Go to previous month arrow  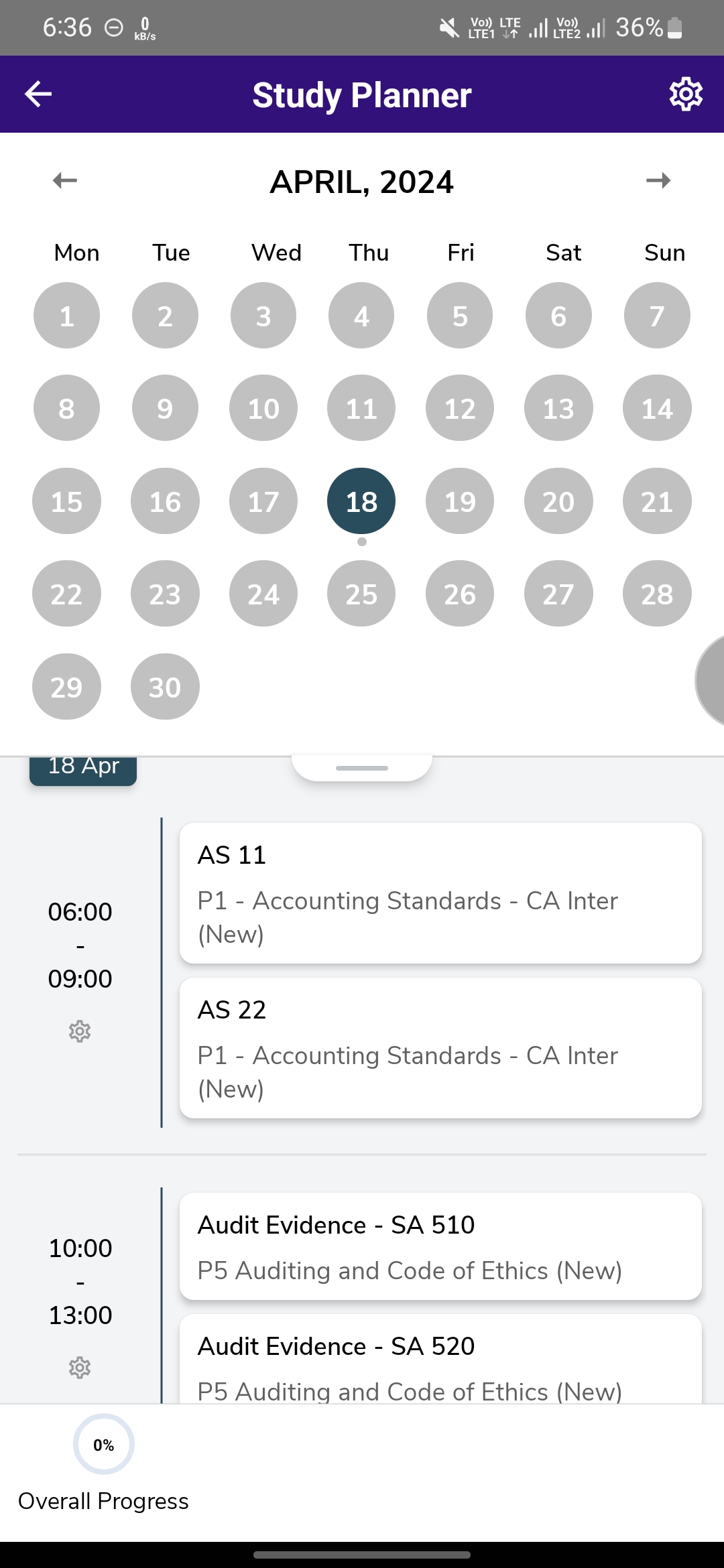coord(65,180)
